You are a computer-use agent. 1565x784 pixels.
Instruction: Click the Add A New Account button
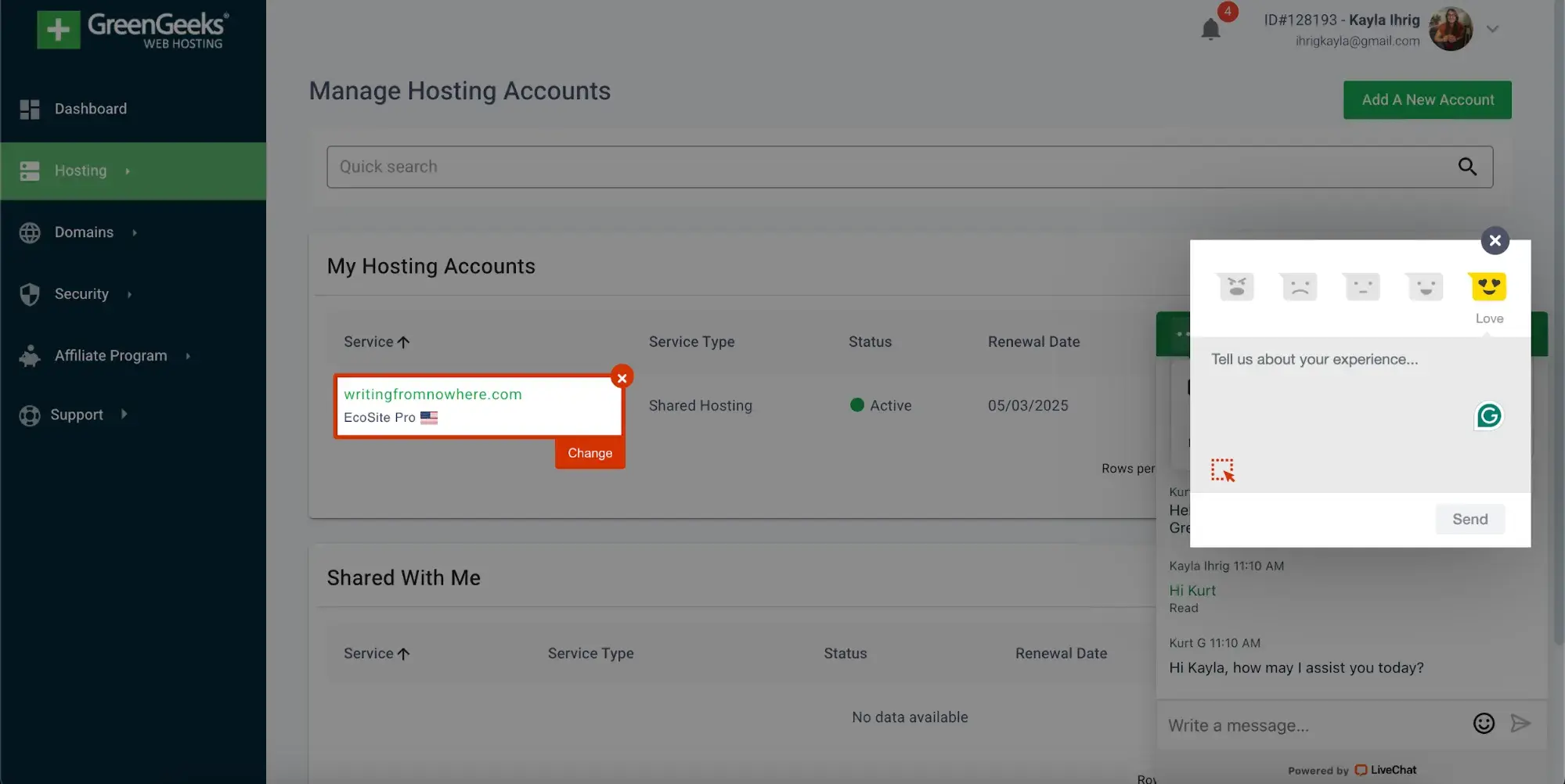[1426, 100]
